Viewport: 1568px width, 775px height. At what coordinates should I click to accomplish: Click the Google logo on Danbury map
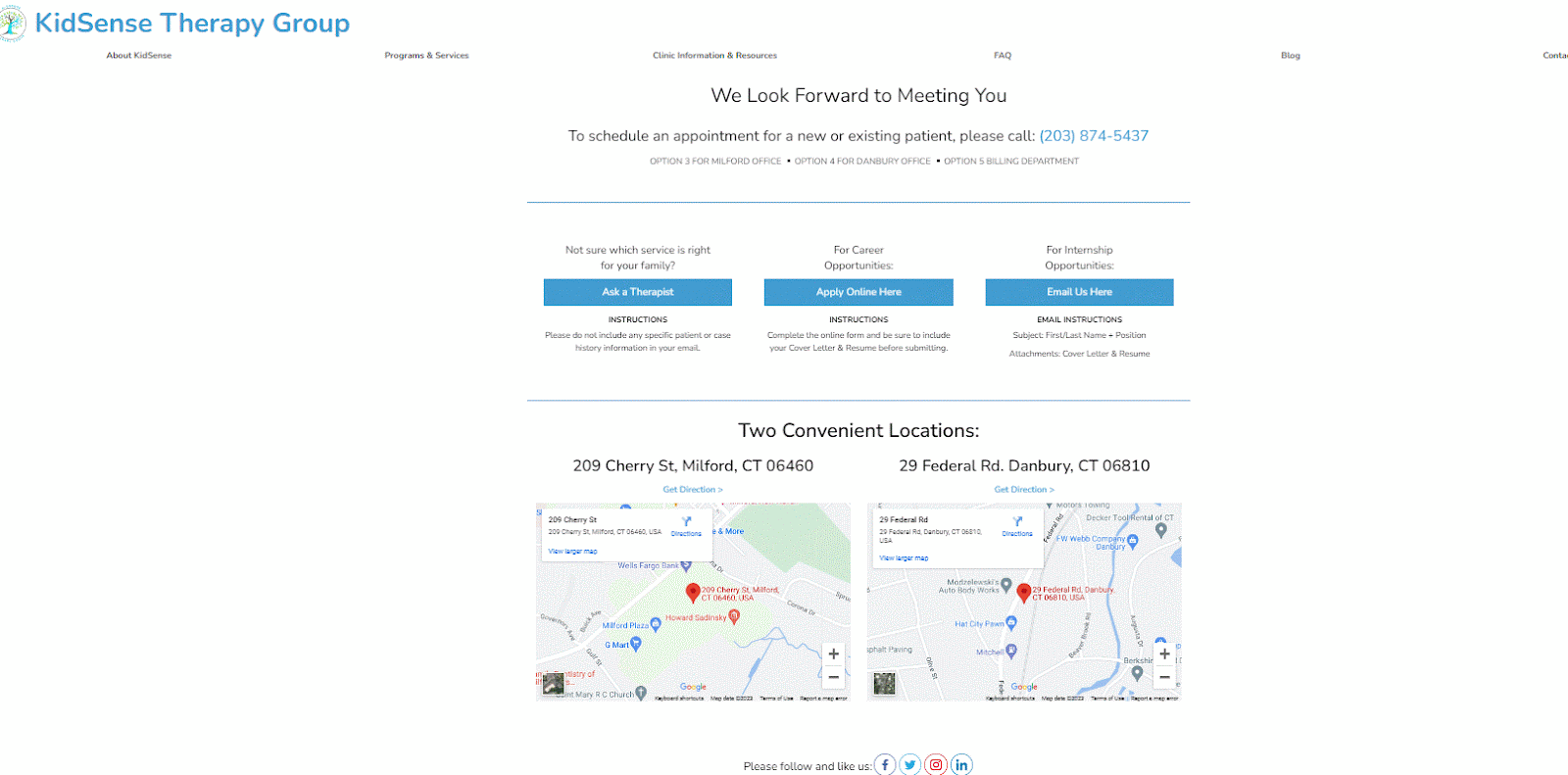pos(1024,687)
